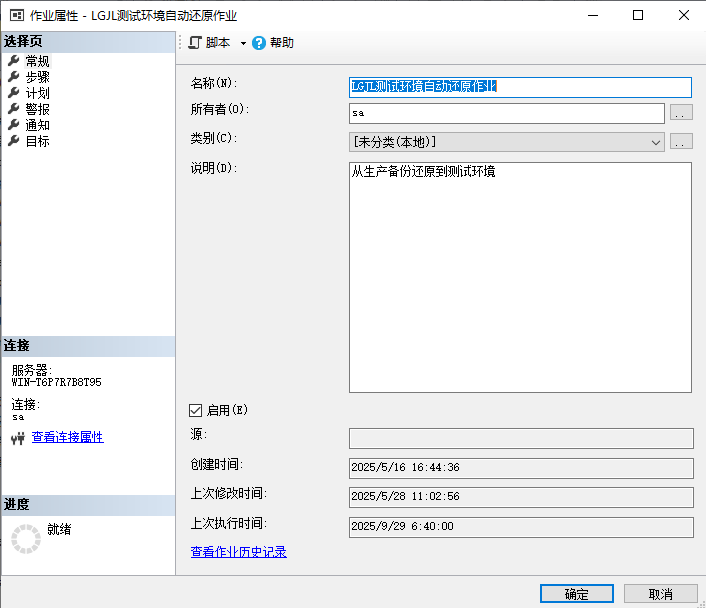Open 查看连接属性 link

[68, 437]
